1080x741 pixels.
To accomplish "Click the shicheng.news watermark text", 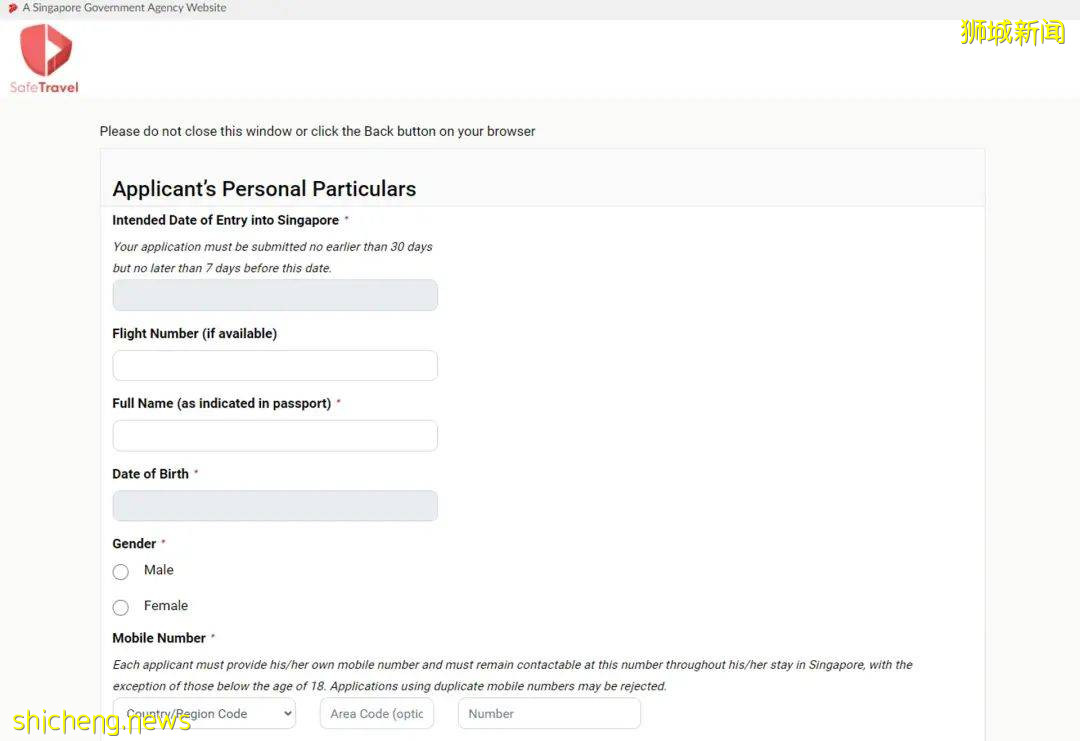I will pos(102,721).
